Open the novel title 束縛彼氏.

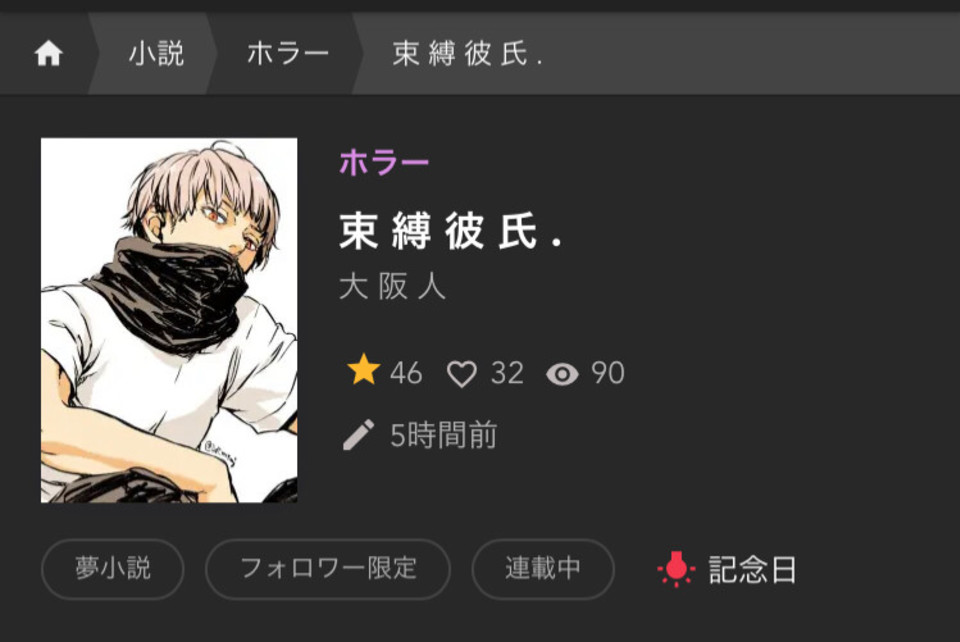click(451, 231)
